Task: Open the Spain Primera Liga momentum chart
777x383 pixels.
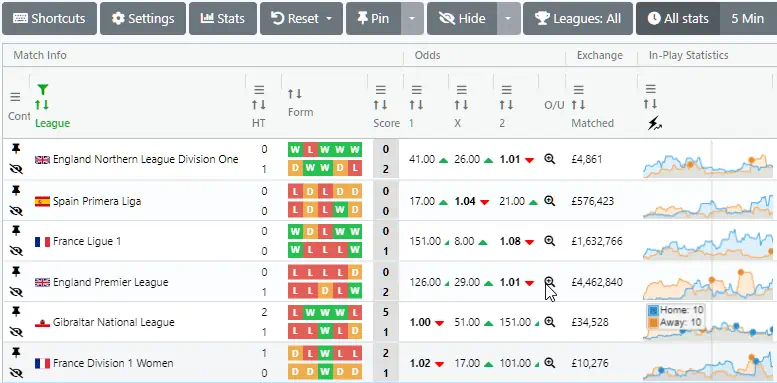Action: (708, 205)
